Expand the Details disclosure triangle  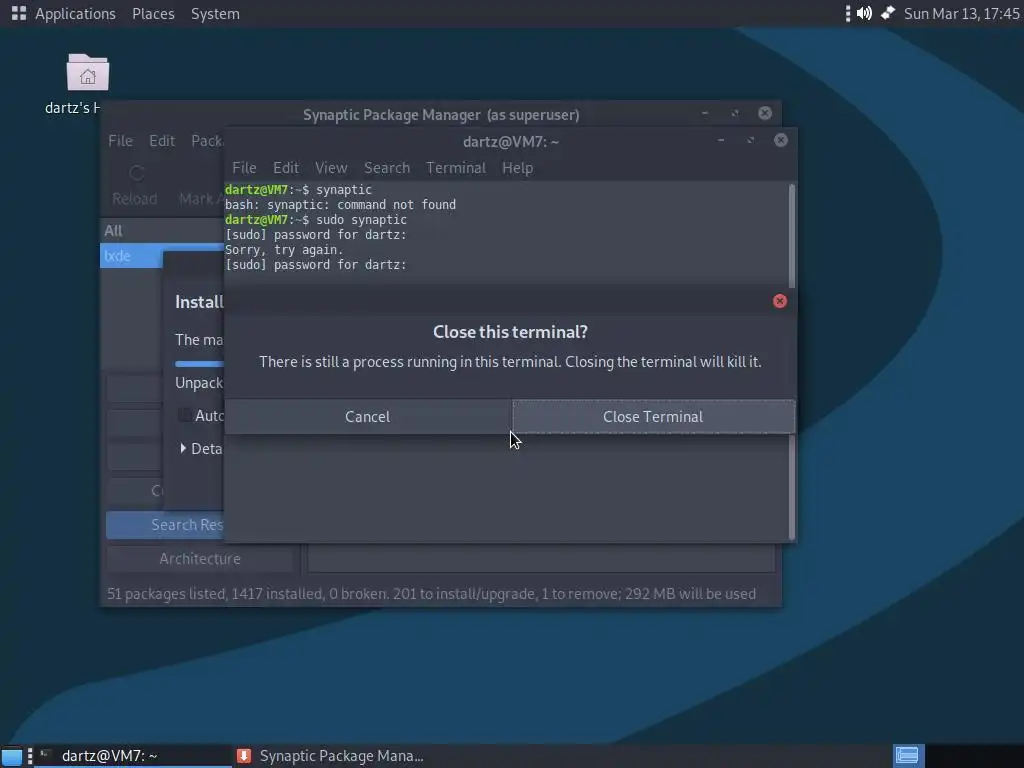183,448
